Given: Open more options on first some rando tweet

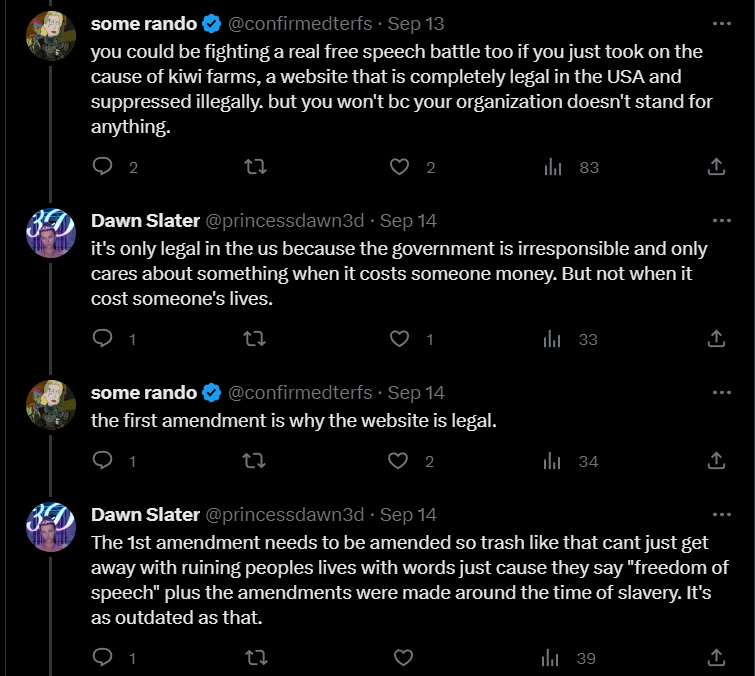Looking at the screenshot, I should point(721,23).
